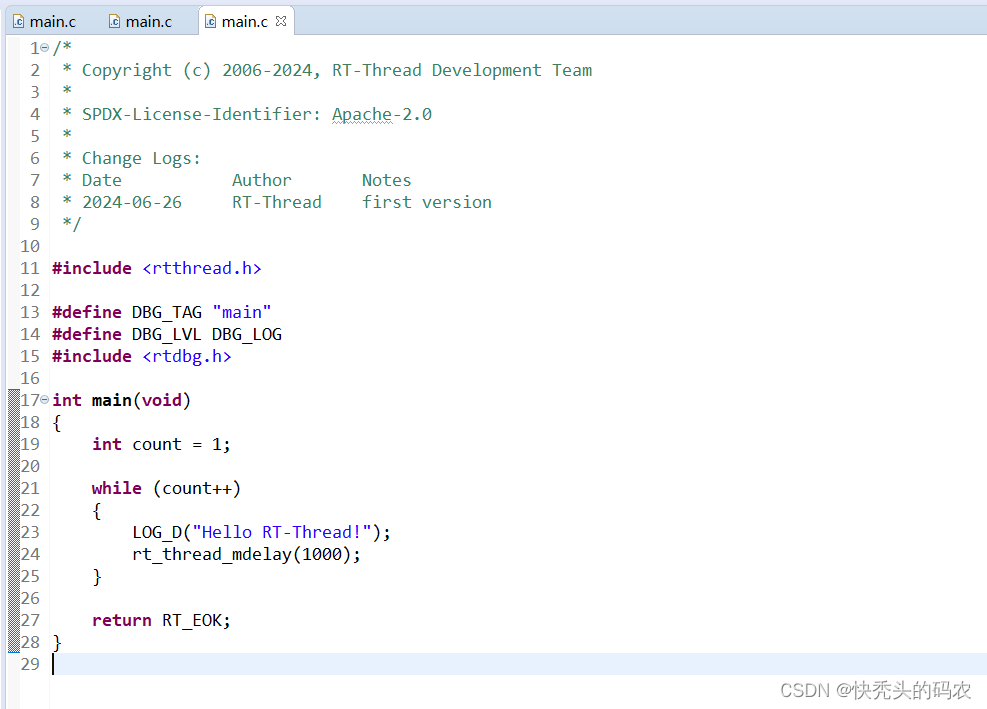Click the "Hello RT-Thread!" string
Viewport: 987px width, 709px height.
[281, 533]
